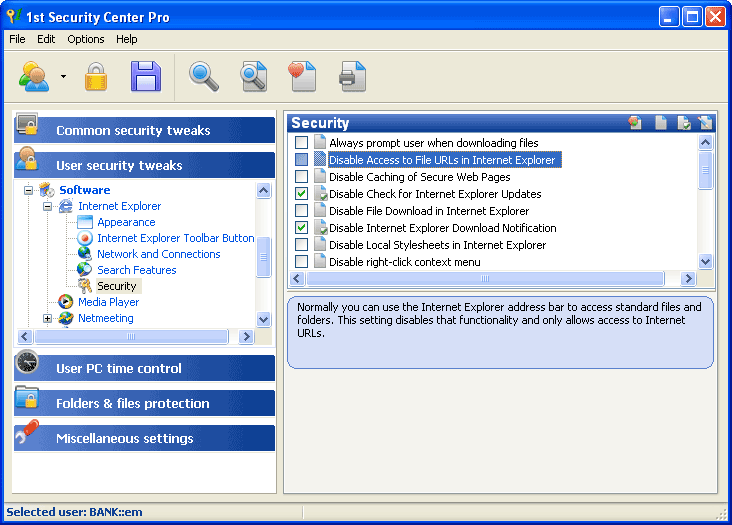Click the Software tree node icon
732x525 pixels.
click(x=47, y=190)
